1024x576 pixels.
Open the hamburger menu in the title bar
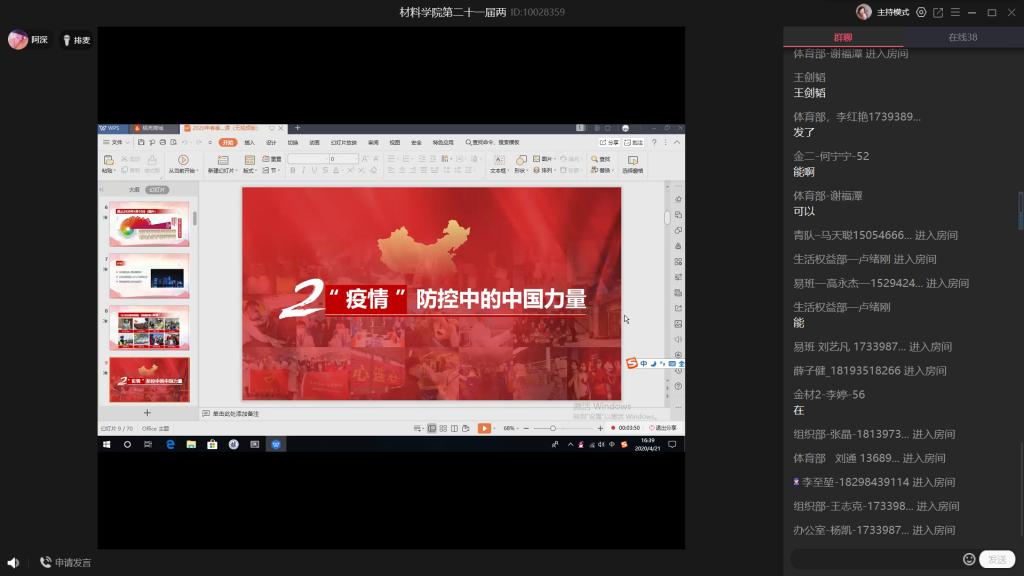point(954,12)
